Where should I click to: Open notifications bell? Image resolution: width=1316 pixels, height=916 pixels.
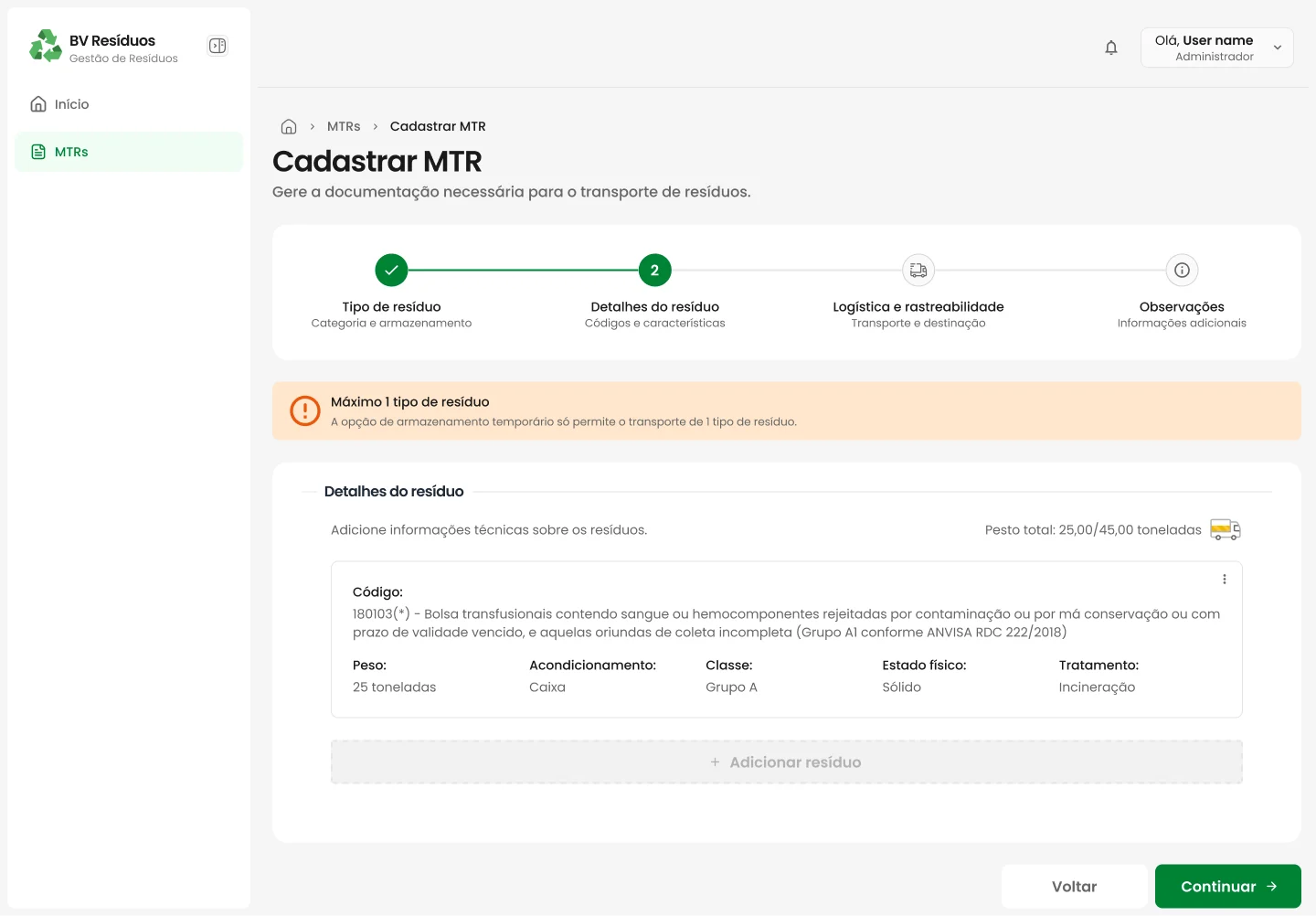tap(1111, 48)
